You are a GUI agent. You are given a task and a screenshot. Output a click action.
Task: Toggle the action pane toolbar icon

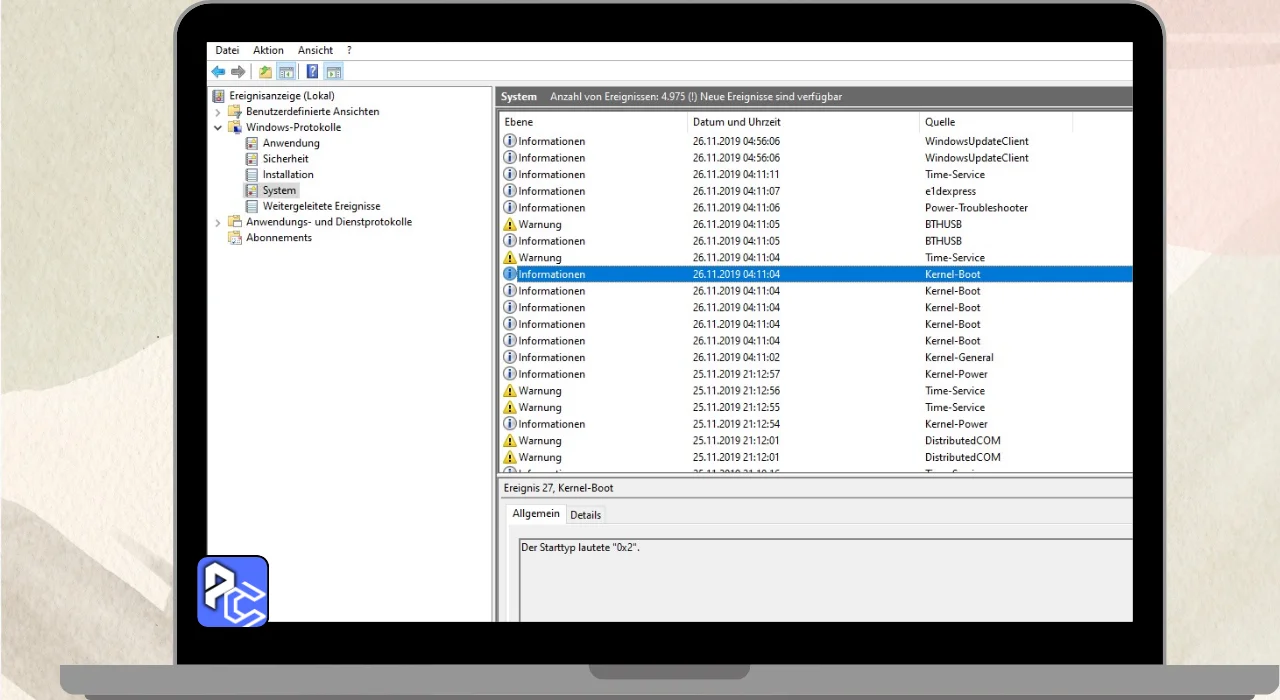pyautogui.click(x=334, y=72)
